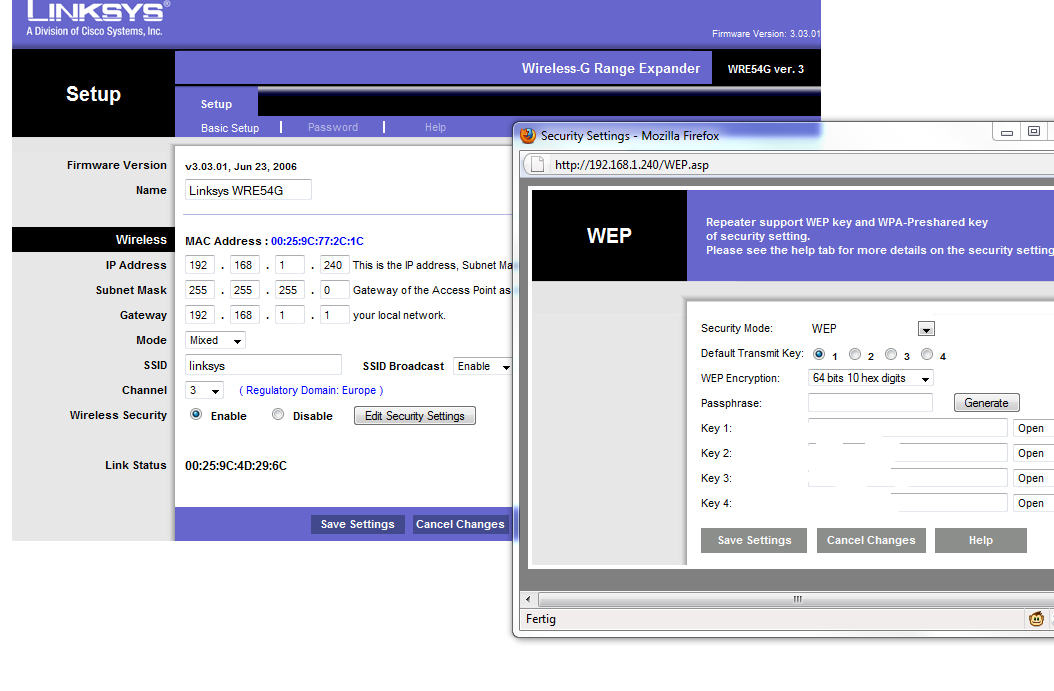Open WEP Encryption 64 bits dropdown
The image size is (1054, 691).
(870, 378)
